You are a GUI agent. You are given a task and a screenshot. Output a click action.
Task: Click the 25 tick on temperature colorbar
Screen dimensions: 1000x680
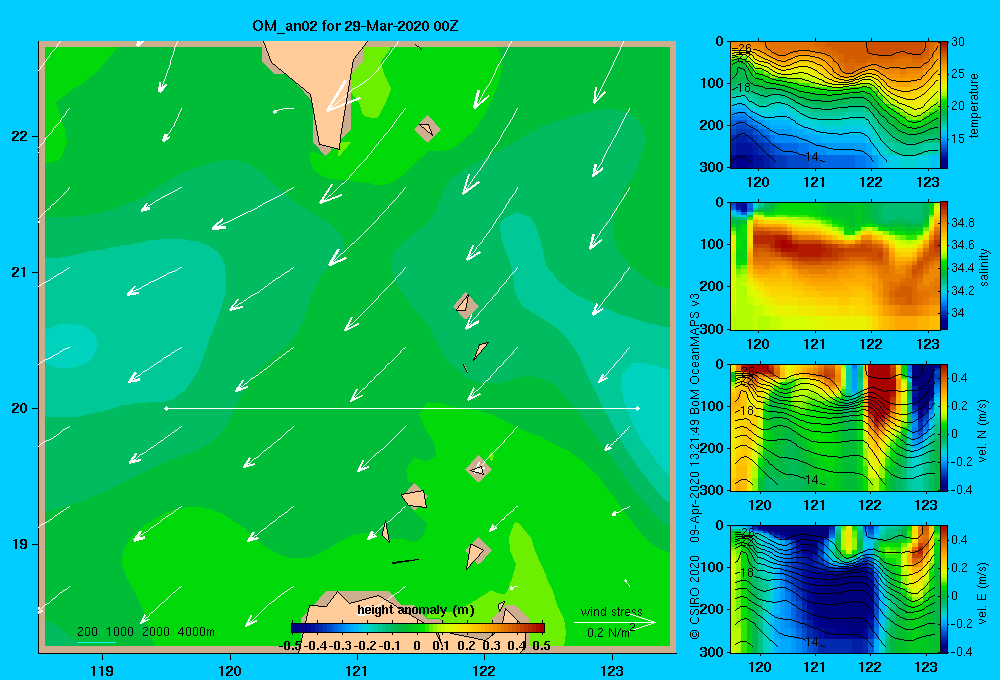click(x=958, y=74)
